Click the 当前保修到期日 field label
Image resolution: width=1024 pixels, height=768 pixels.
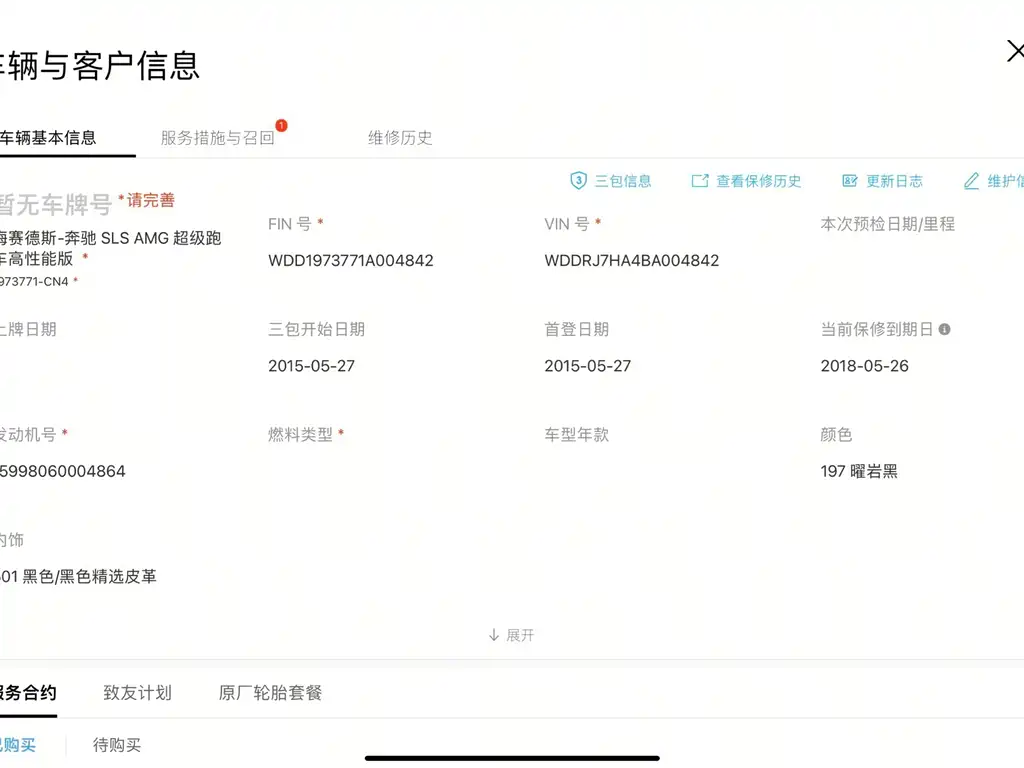click(877, 329)
